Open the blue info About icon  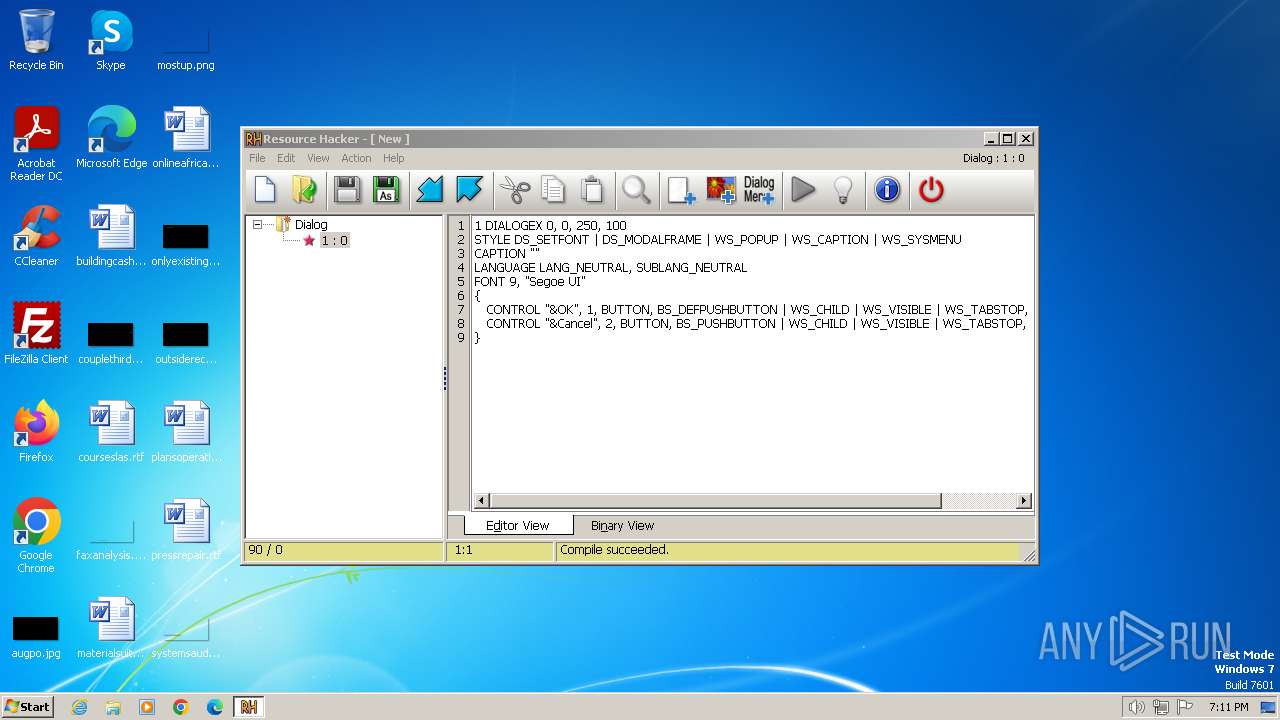(887, 189)
